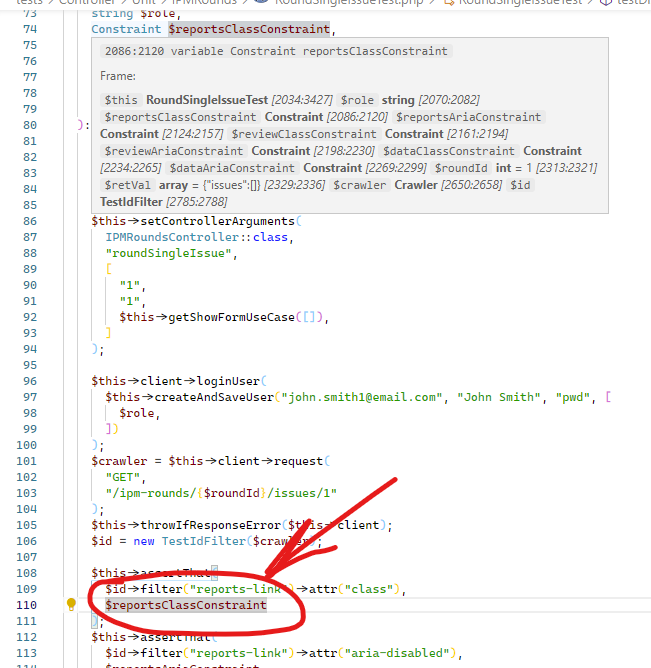Viewport: 651px width, 668px height.
Task: Click the $this chip in the hover tooltip
Action: click(x=121, y=100)
